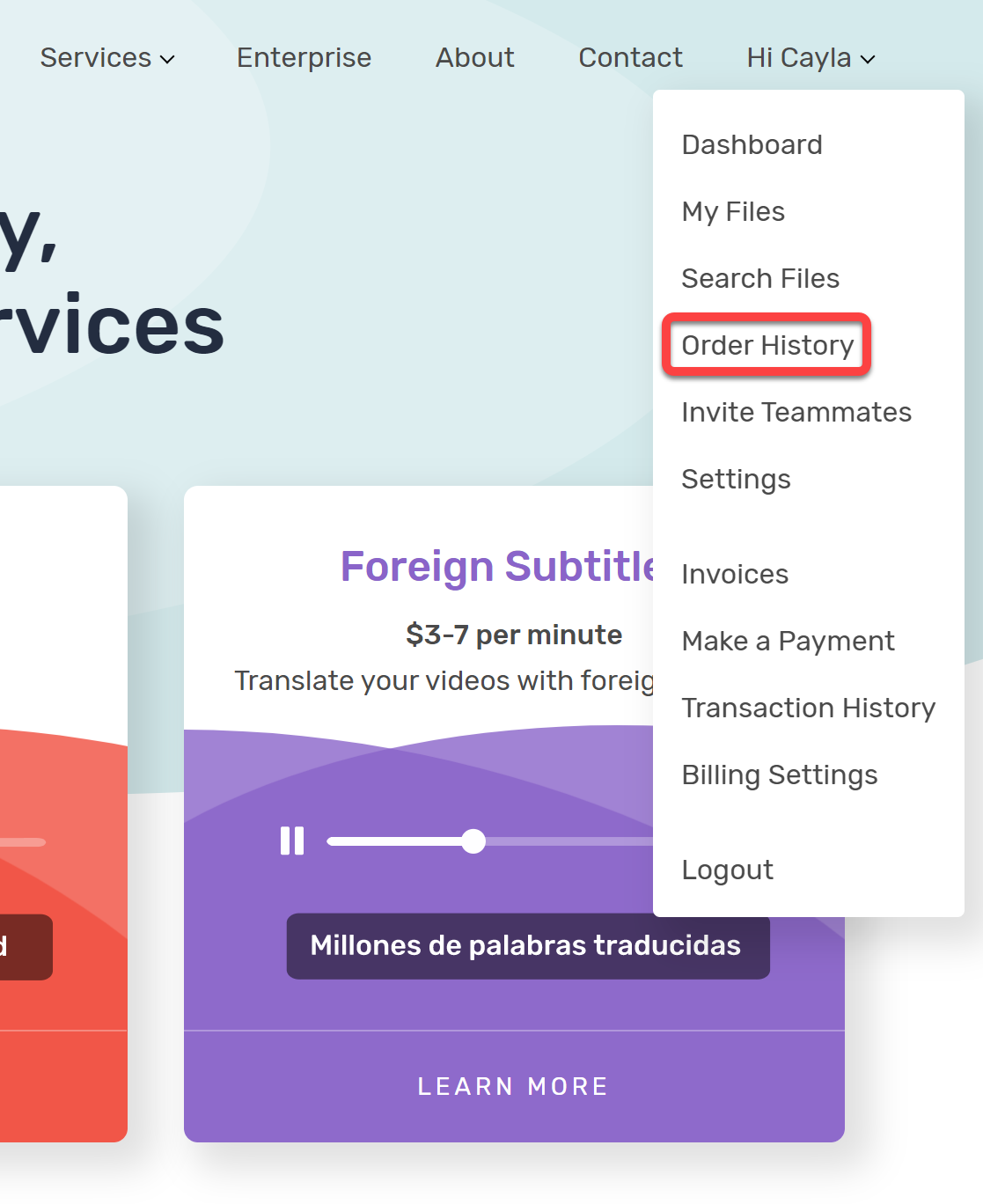
Task: Open Transaction History
Action: coord(808,708)
